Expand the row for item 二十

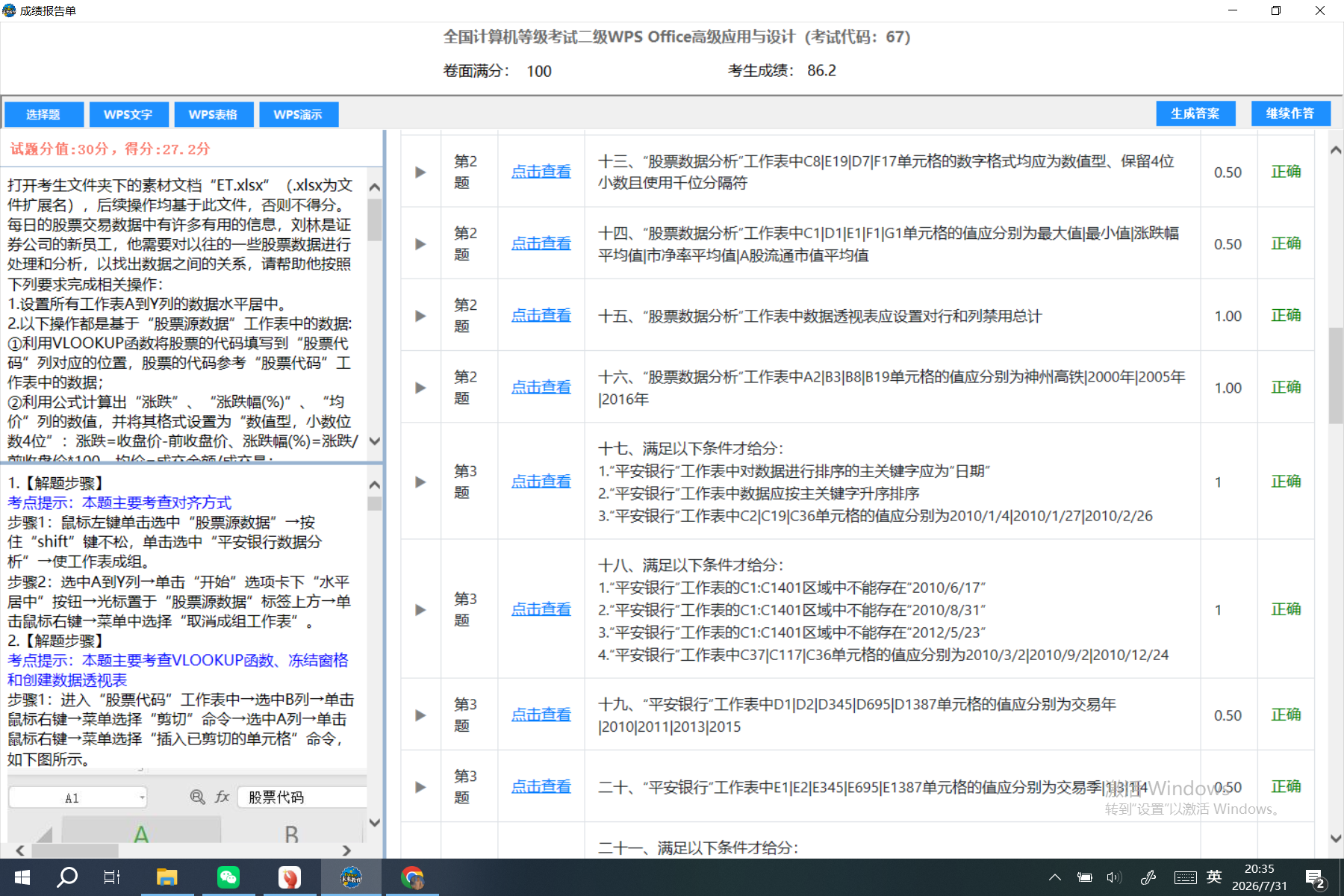click(x=420, y=787)
